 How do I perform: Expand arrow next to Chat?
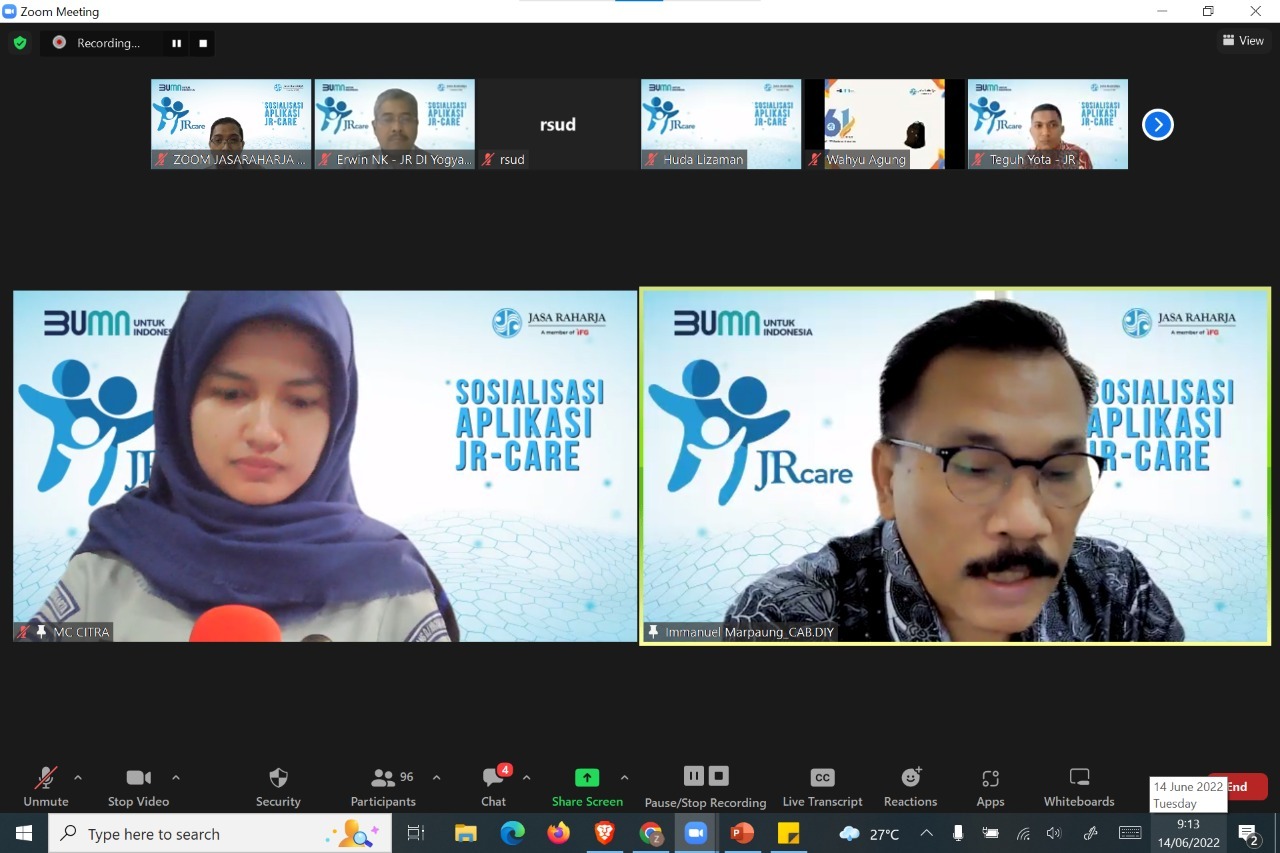(526, 778)
